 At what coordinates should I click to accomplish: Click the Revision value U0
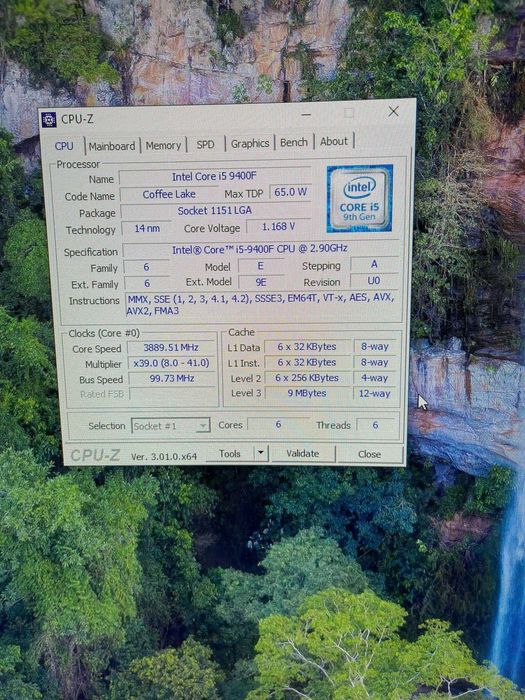pyautogui.click(x=374, y=281)
